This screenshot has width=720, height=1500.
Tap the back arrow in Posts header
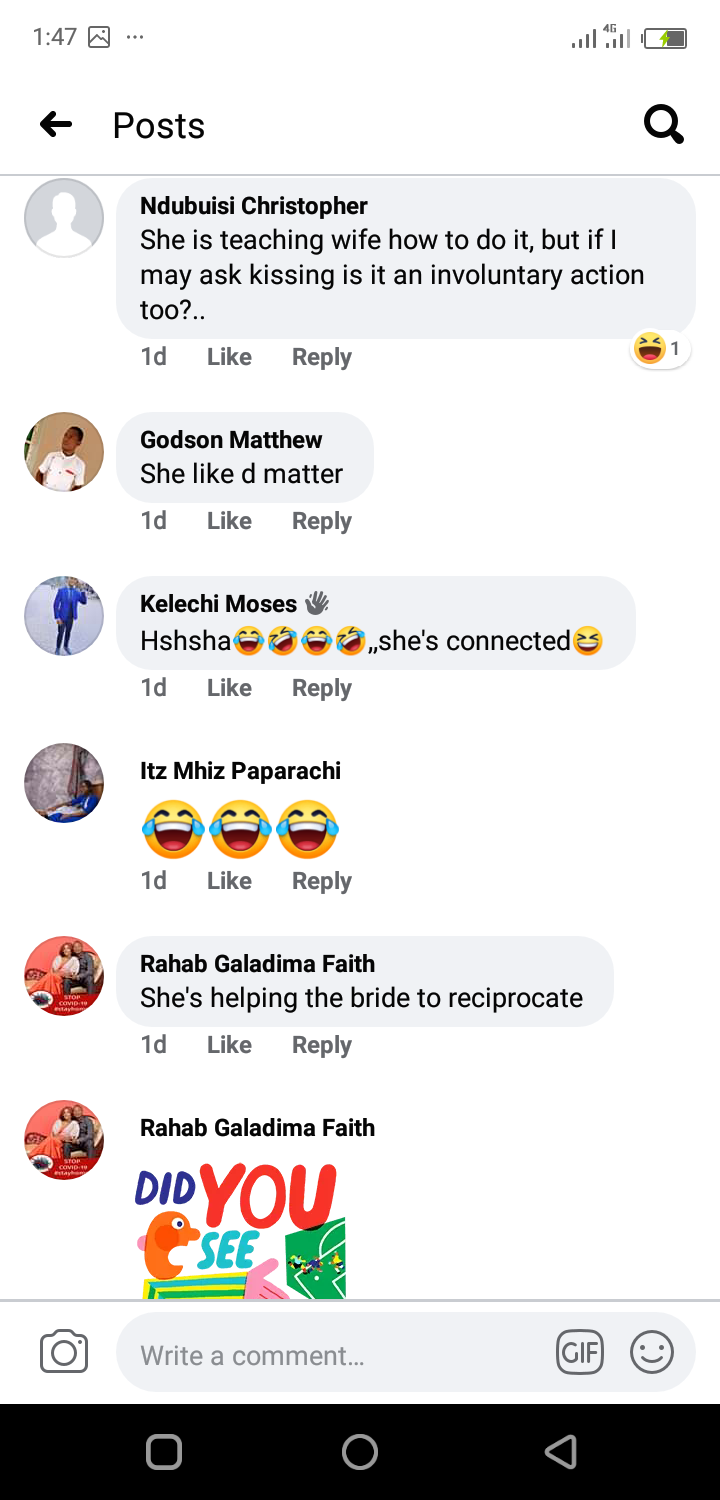[x=56, y=125]
